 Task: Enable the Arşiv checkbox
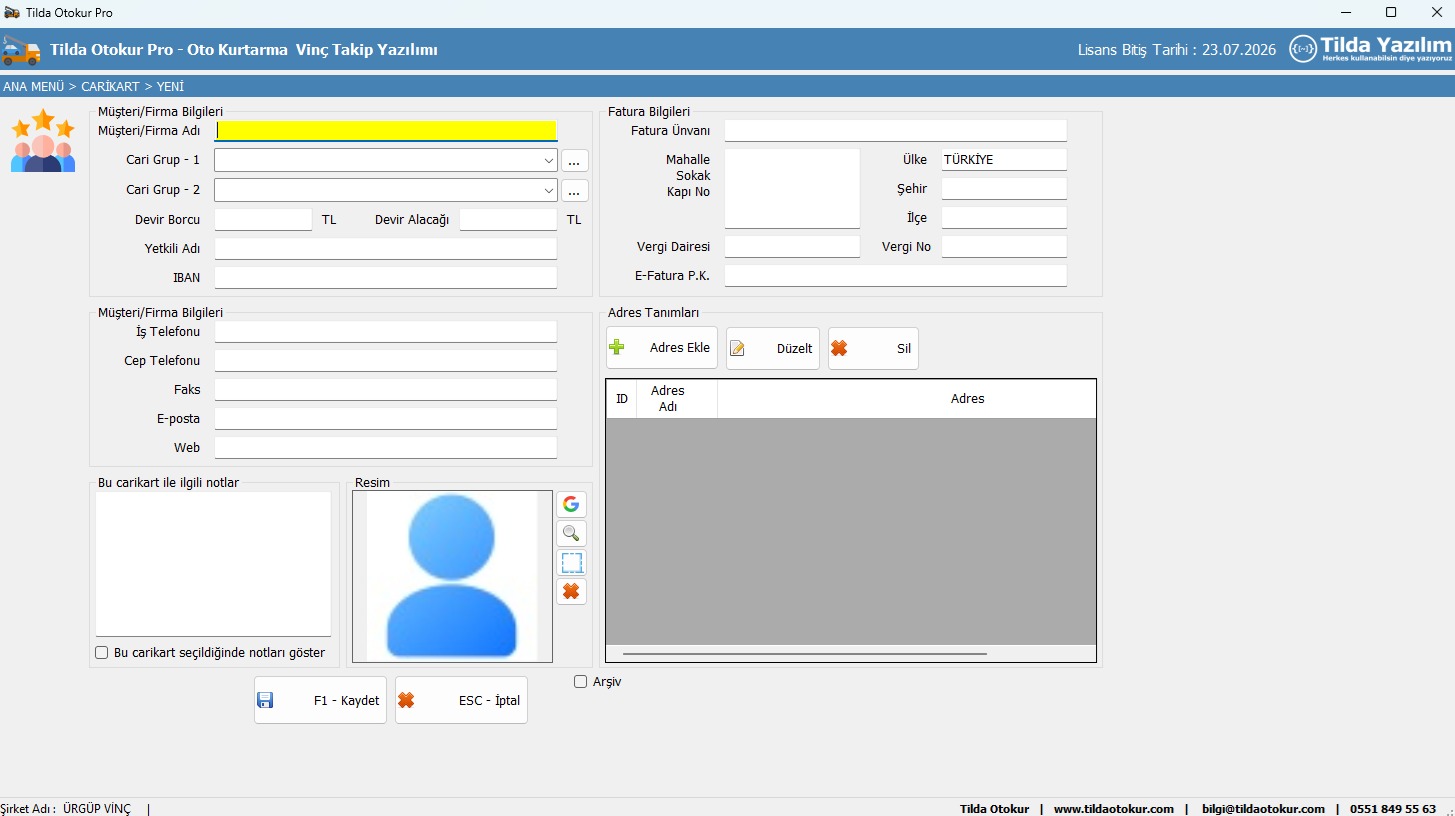coord(581,682)
